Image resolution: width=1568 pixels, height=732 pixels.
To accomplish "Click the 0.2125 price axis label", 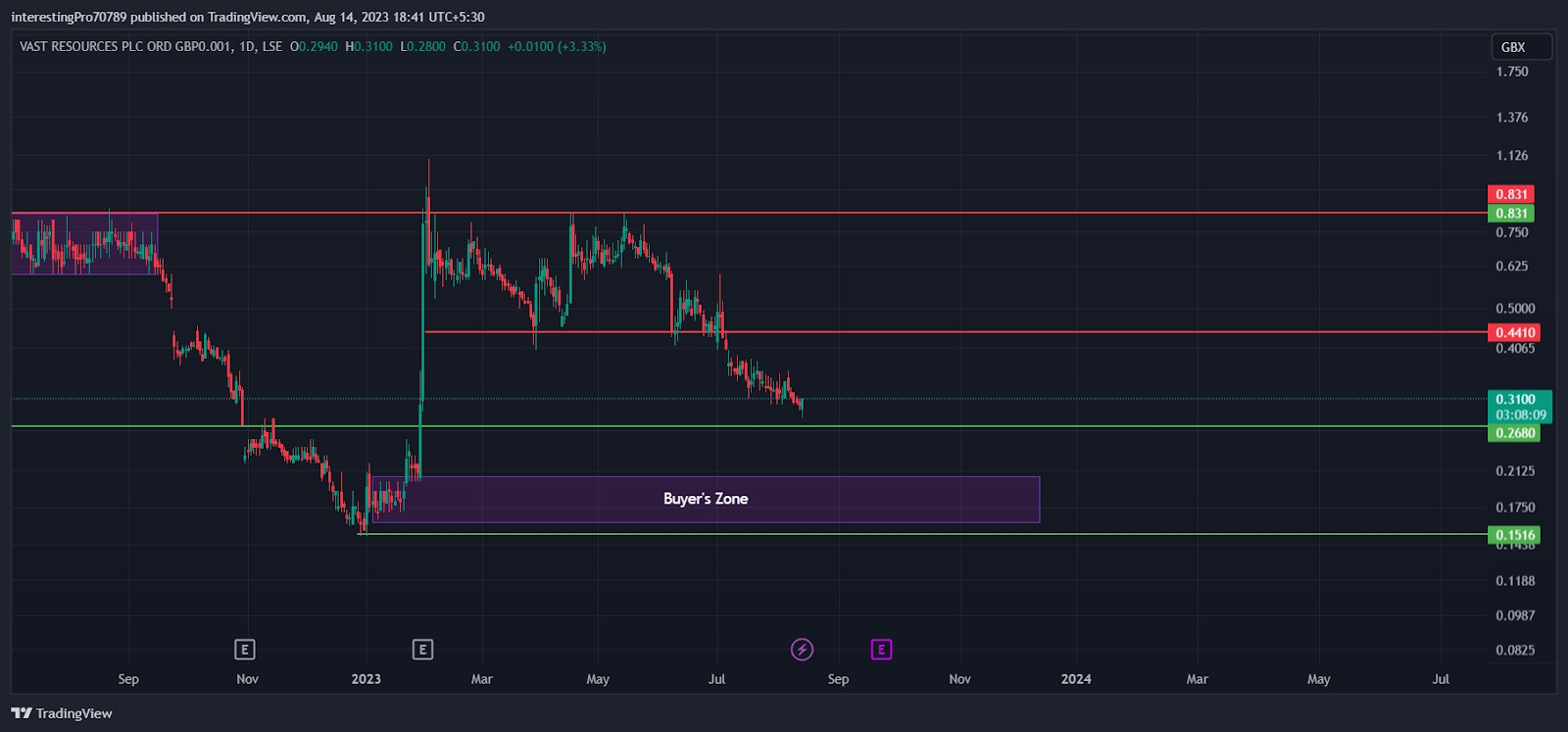I will [1515, 471].
